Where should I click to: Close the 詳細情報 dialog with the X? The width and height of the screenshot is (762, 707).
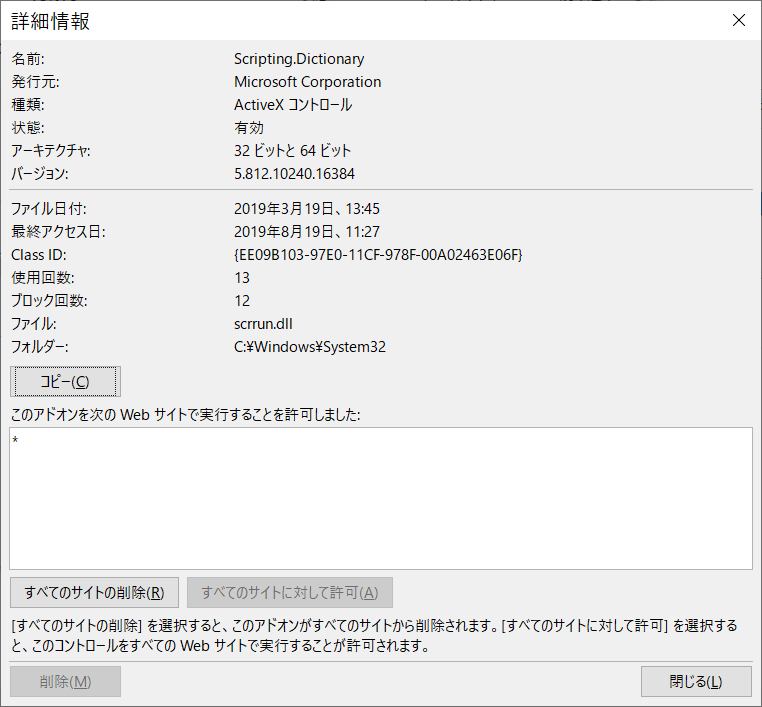739,20
